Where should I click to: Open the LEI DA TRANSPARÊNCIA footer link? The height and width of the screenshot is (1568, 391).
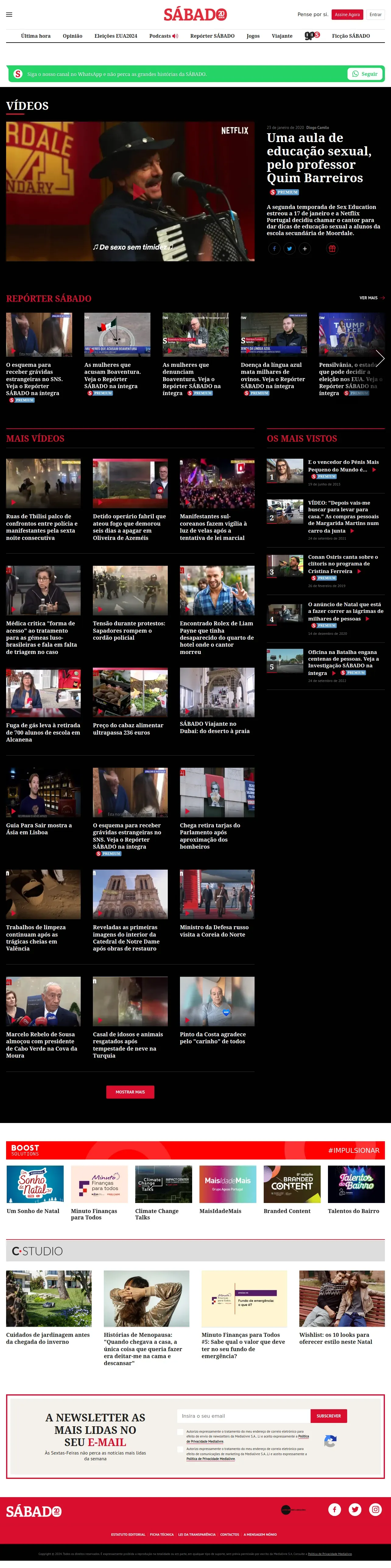tap(197, 1535)
